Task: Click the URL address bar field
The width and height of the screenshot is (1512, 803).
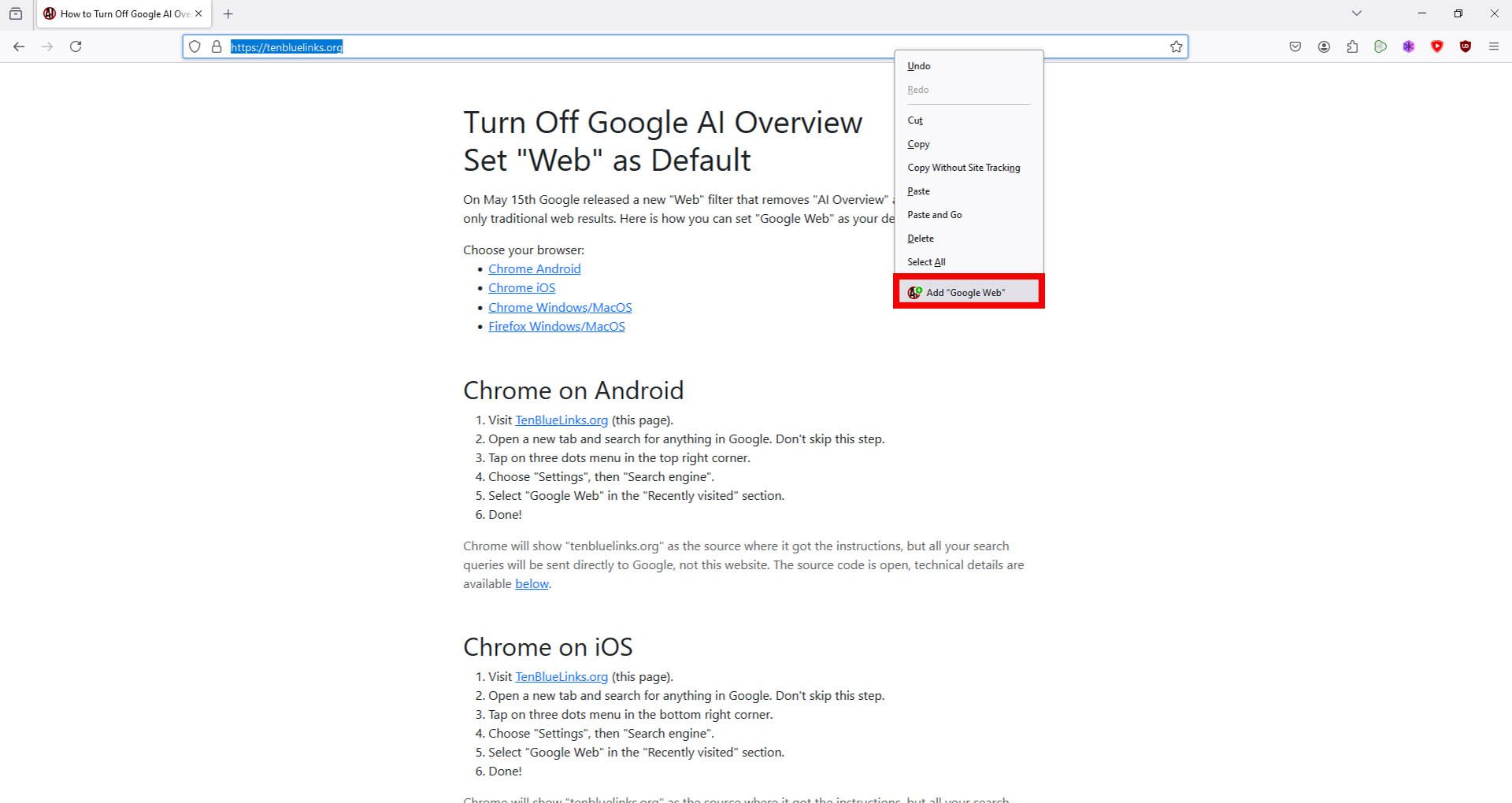Action: point(685,46)
